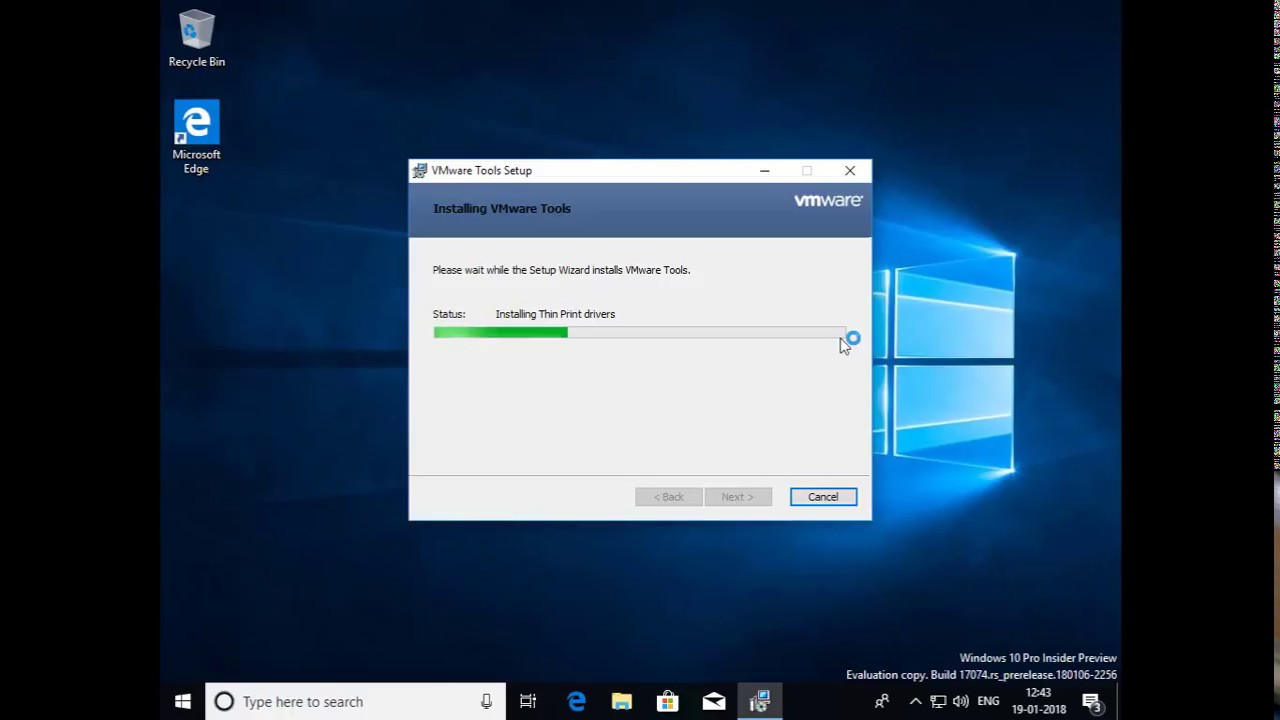
Task: Open the clock and calendar flyout
Action: (x=1038, y=701)
